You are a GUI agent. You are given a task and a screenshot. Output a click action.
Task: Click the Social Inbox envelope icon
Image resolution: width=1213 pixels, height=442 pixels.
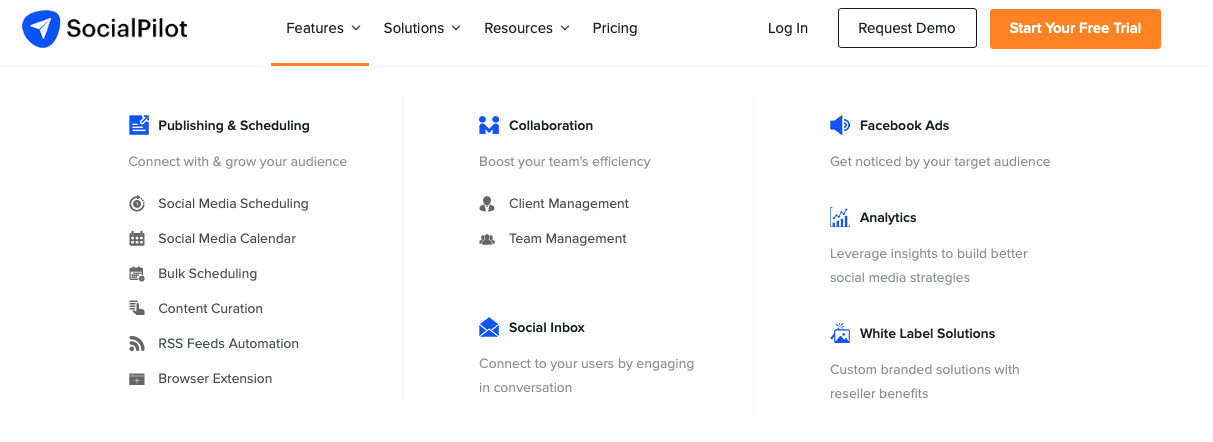pos(489,327)
